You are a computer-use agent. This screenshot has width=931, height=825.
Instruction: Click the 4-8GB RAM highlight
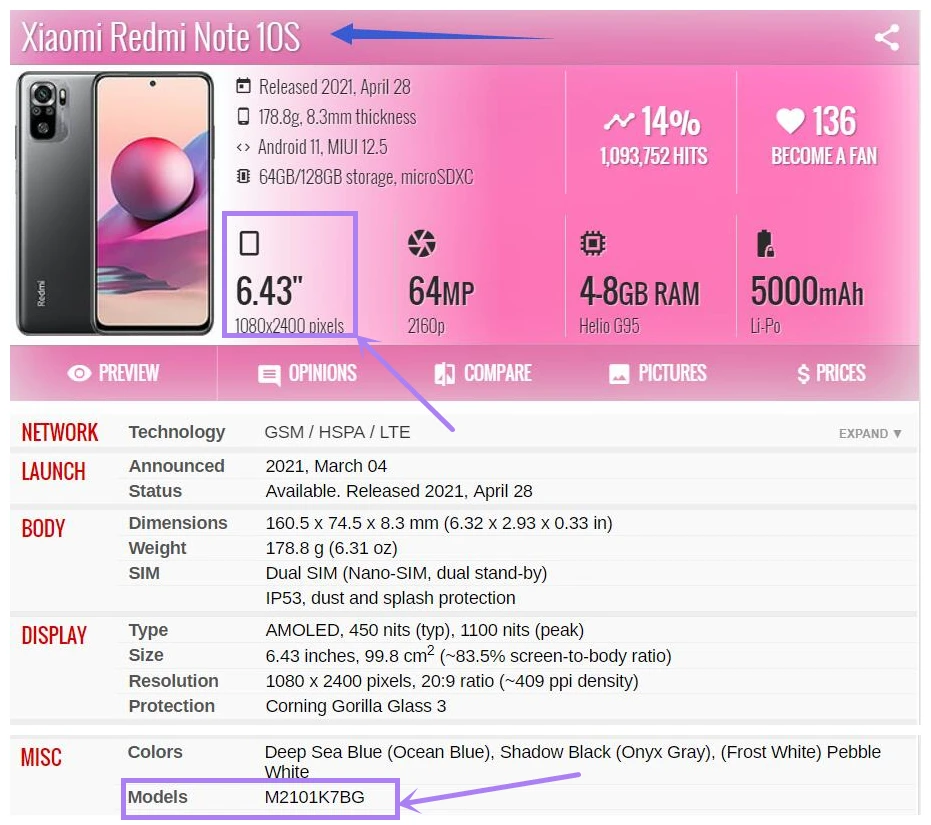[x=639, y=291]
